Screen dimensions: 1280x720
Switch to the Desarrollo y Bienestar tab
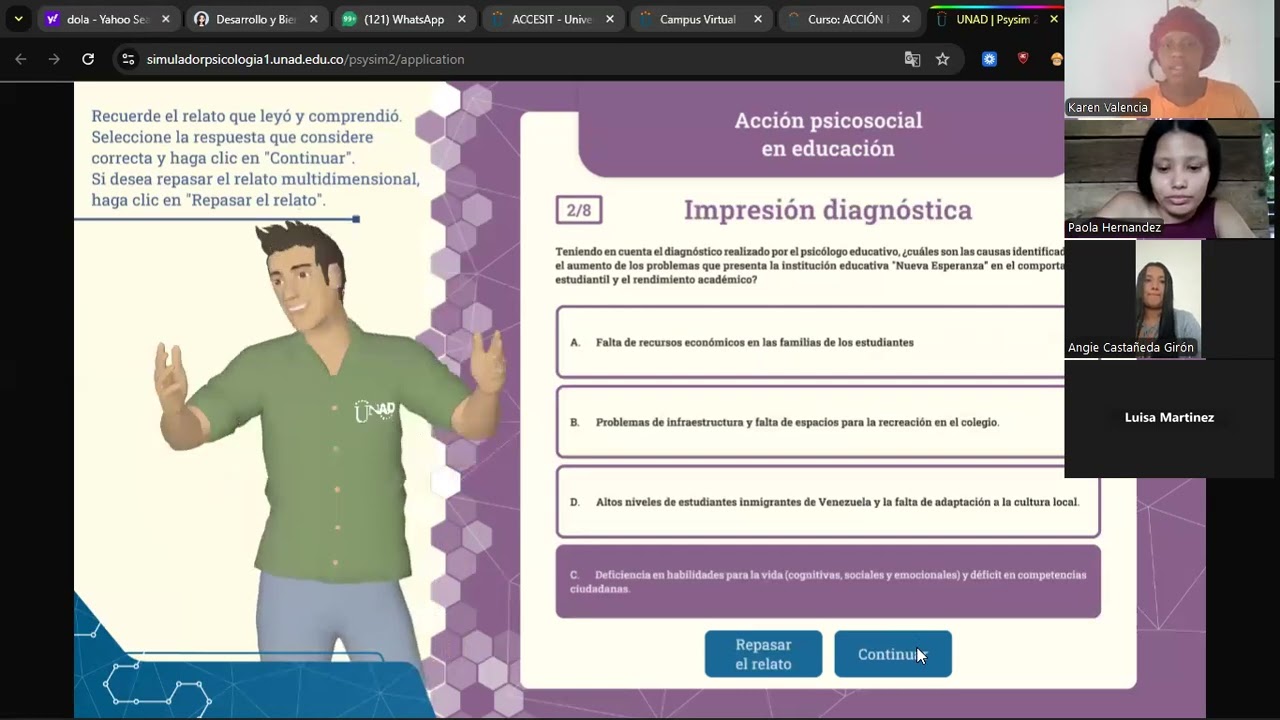tap(256, 19)
